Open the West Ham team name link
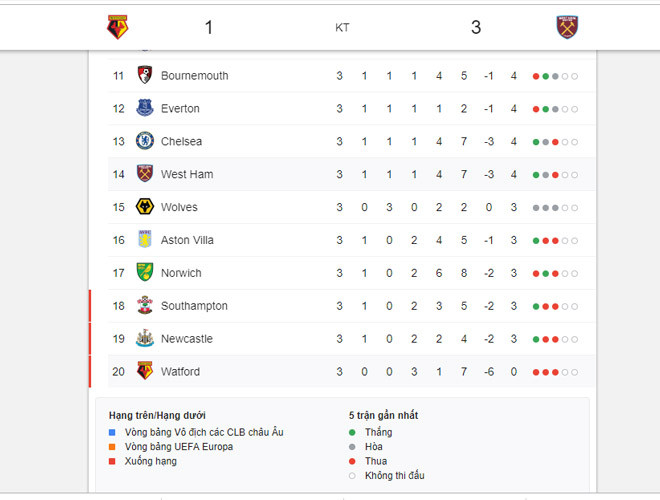 pyautogui.click(x=186, y=174)
